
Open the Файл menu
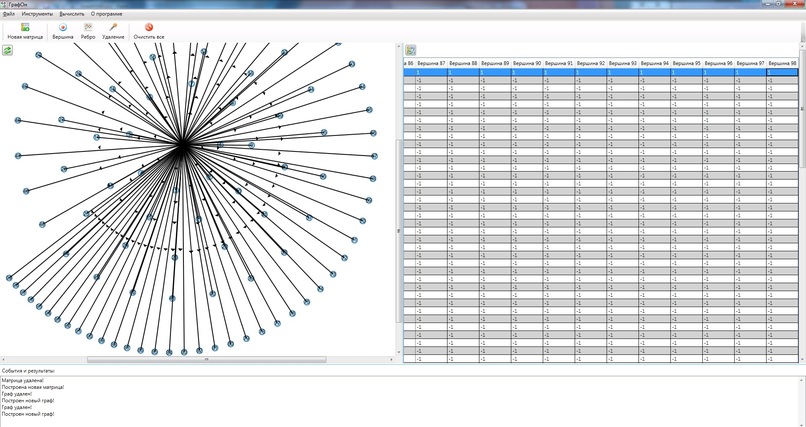pyautogui.click(x=8, y=14)
